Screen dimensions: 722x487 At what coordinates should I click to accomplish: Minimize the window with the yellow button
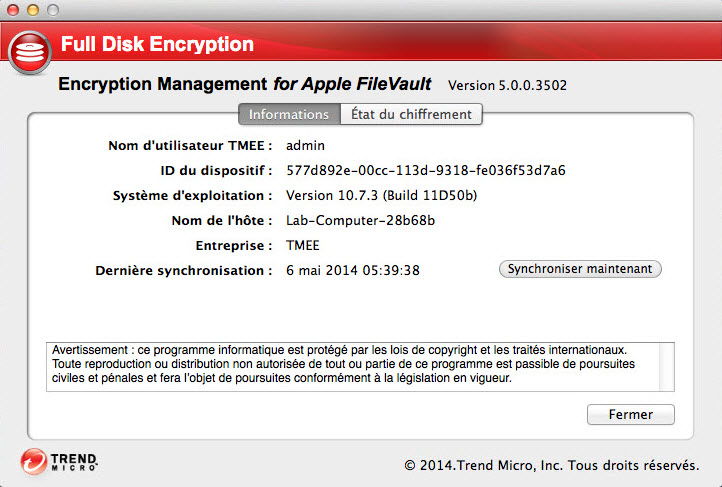[x=32, y=9]
